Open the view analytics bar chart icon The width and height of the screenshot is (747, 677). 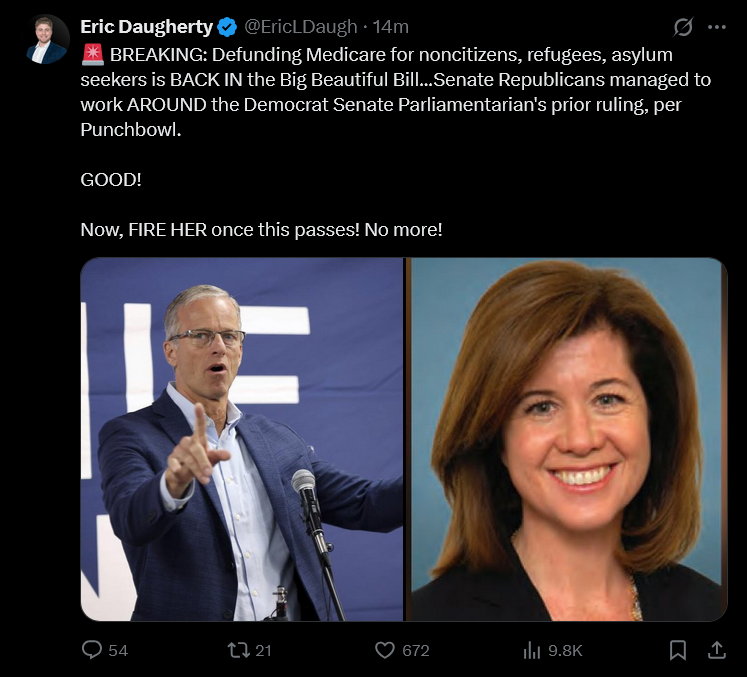pos(532,650)
